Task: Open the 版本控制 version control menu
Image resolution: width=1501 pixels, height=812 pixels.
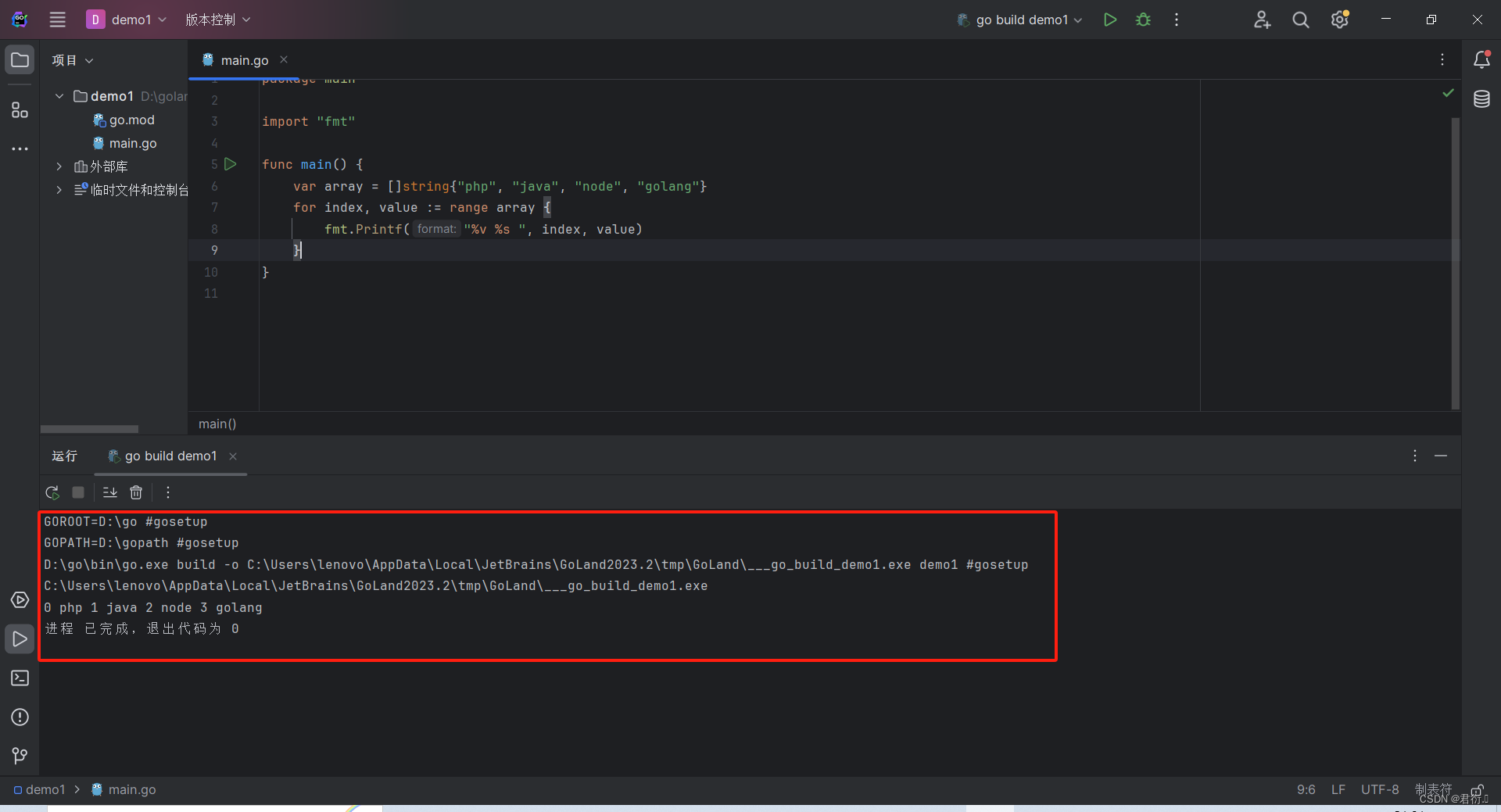Action: coord(217,20)
